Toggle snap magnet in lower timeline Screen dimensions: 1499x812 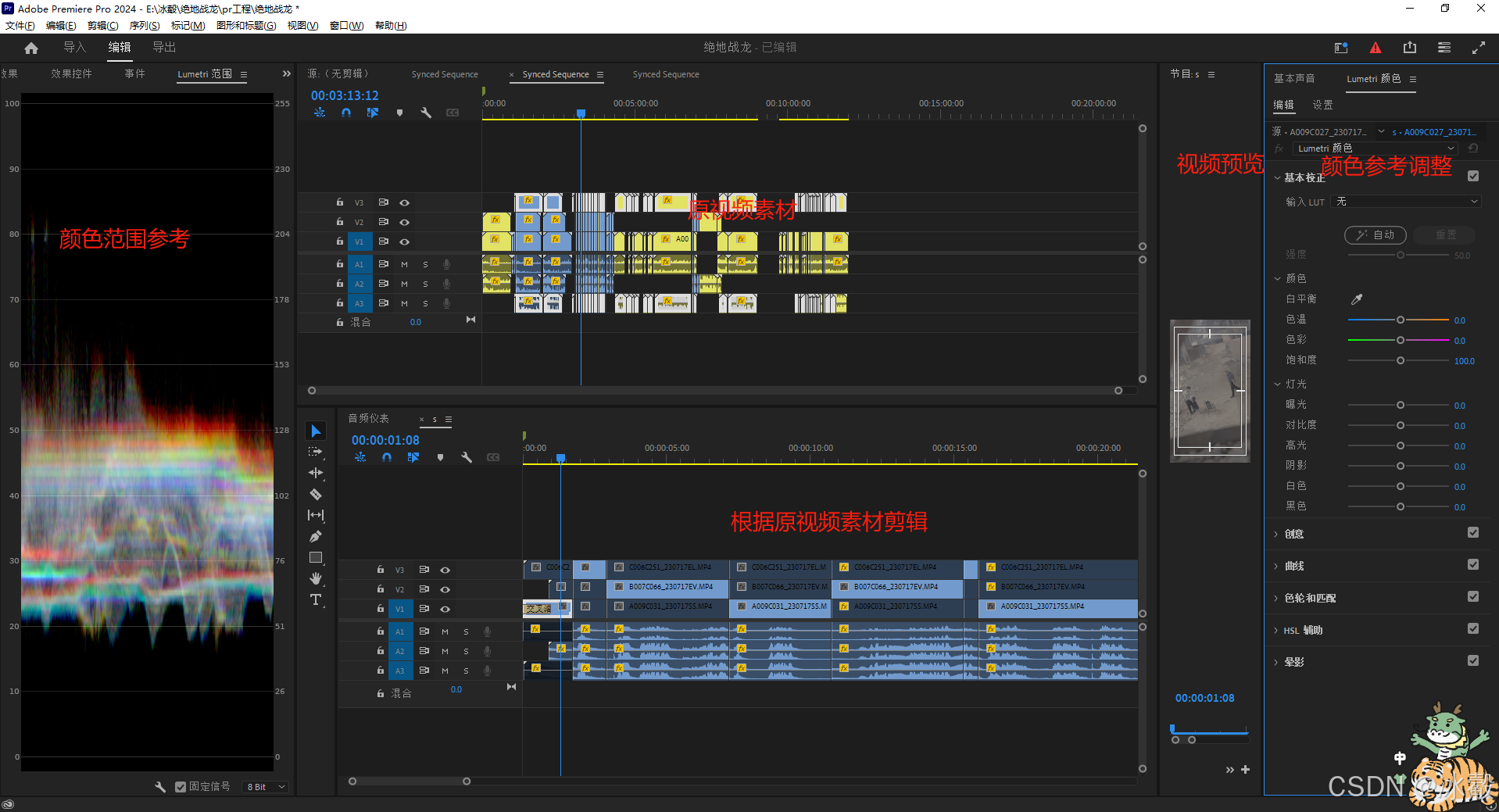[x=387, y=457]
